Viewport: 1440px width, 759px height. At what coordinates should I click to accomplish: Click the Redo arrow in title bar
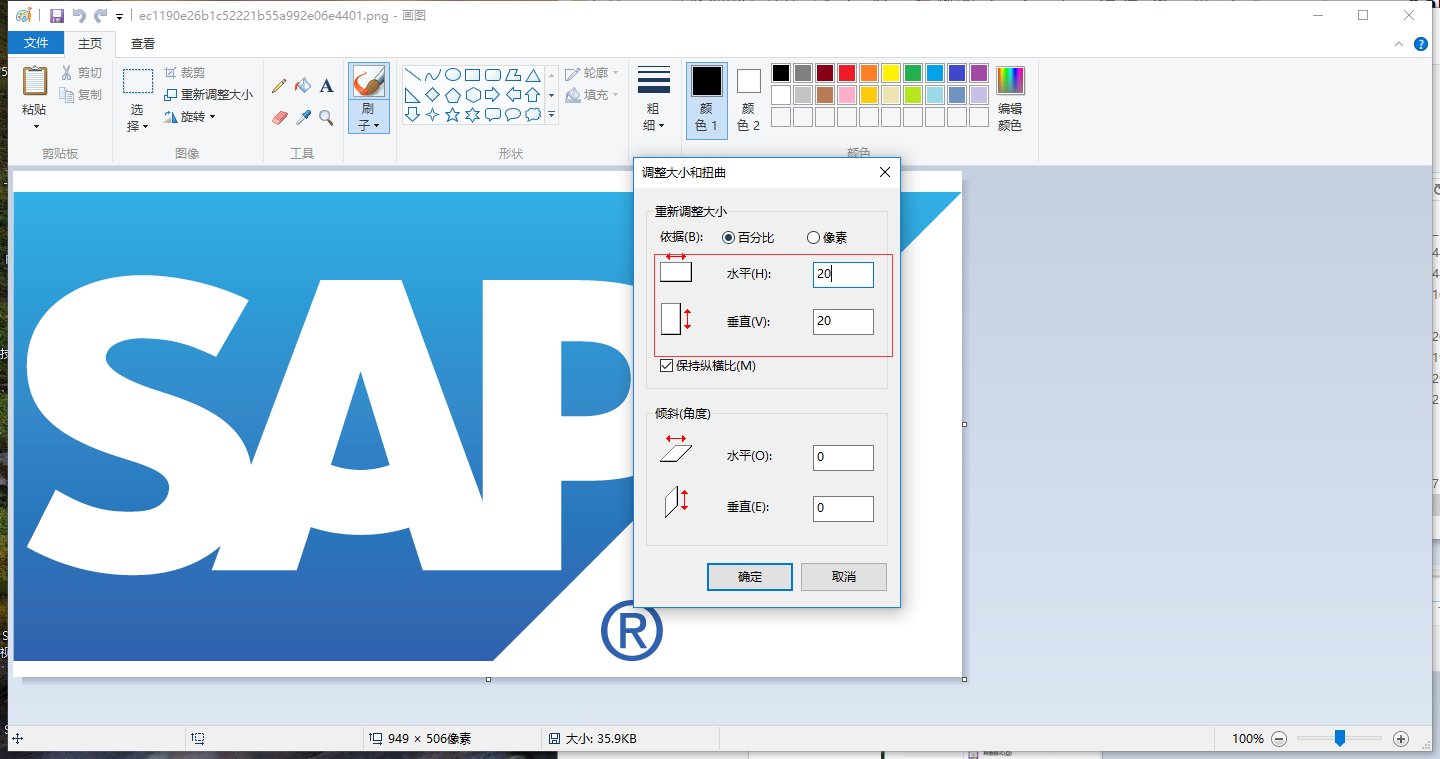tap(101, 16)
